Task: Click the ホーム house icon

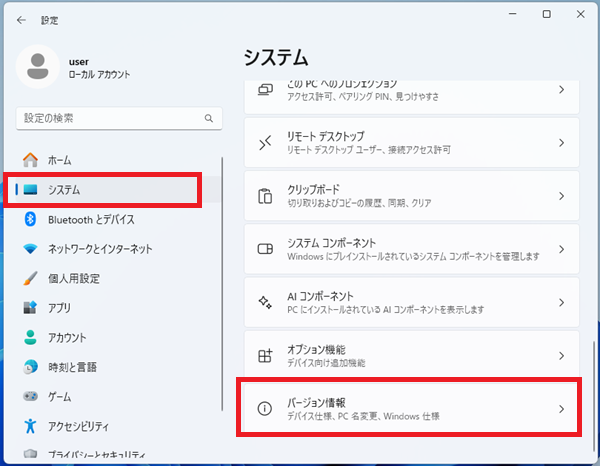Action: [30, 160]
